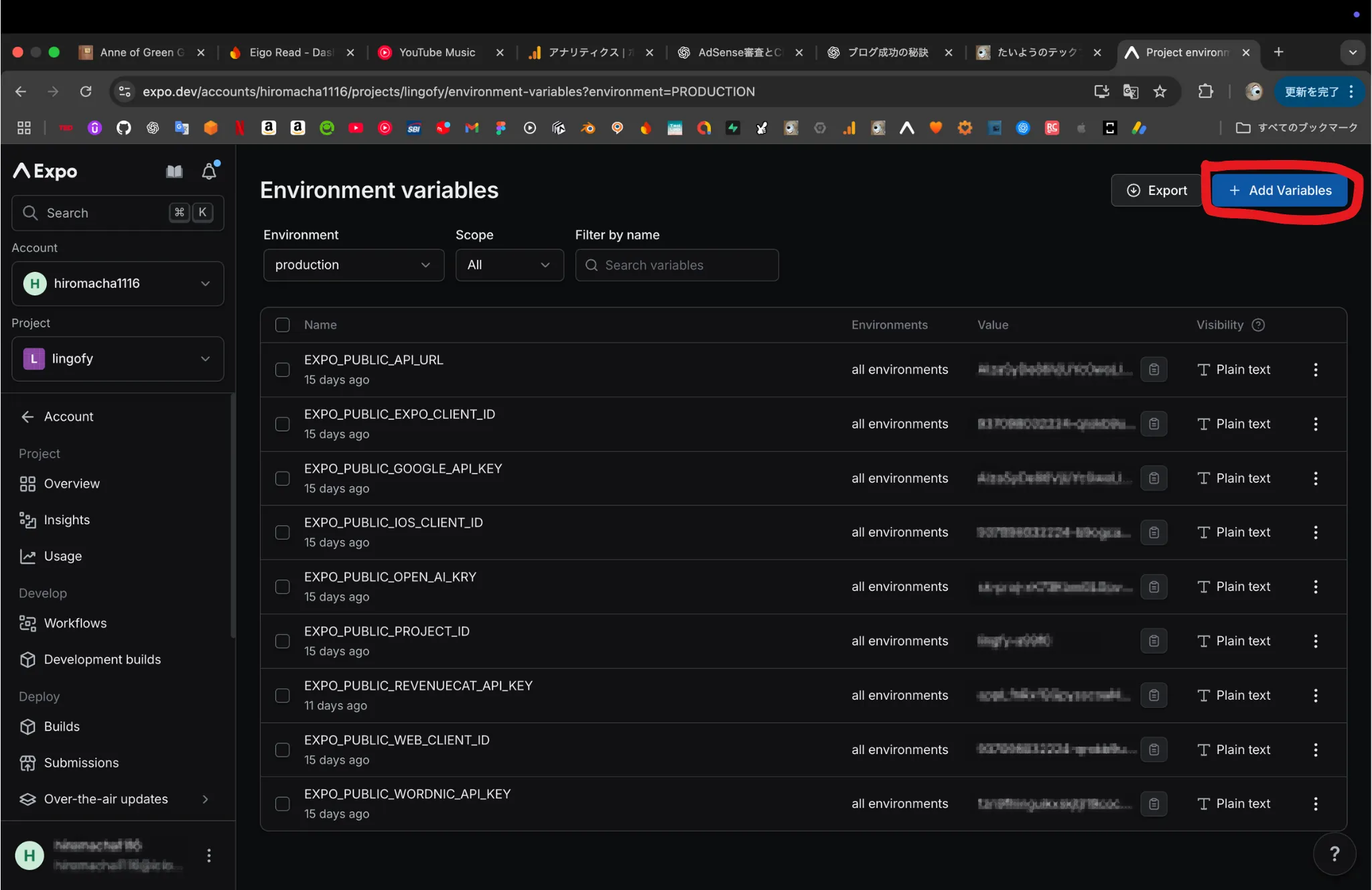Click the Visibility help question icon

(x=1258, y=325)
